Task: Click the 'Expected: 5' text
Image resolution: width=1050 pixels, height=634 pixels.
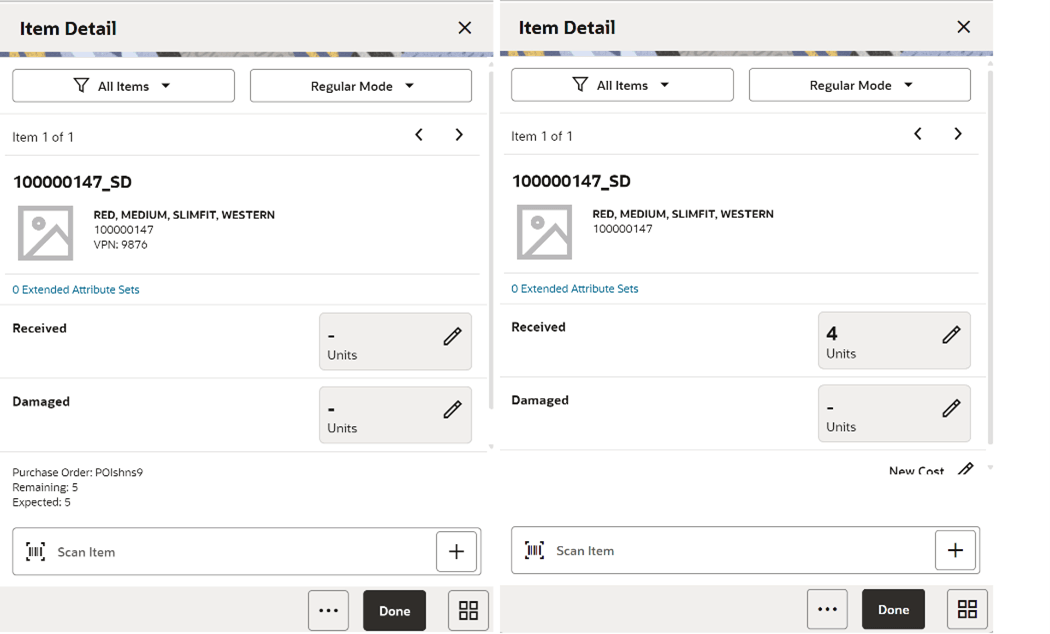Action: [x=42, y=502]
